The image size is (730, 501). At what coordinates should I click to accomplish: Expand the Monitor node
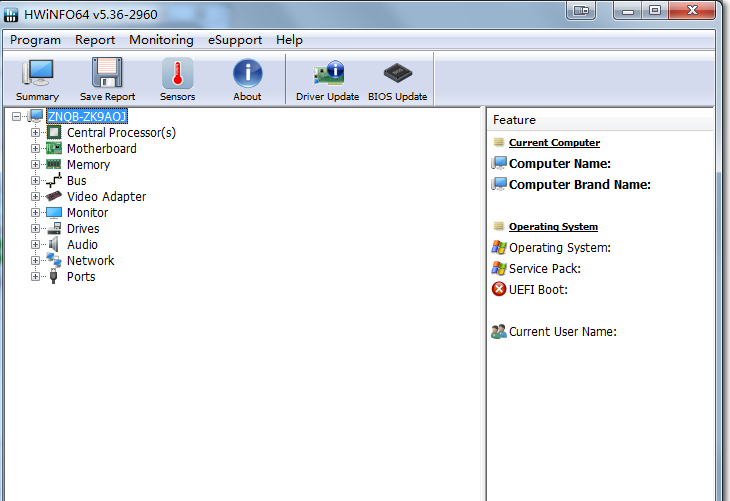point(35,212)
